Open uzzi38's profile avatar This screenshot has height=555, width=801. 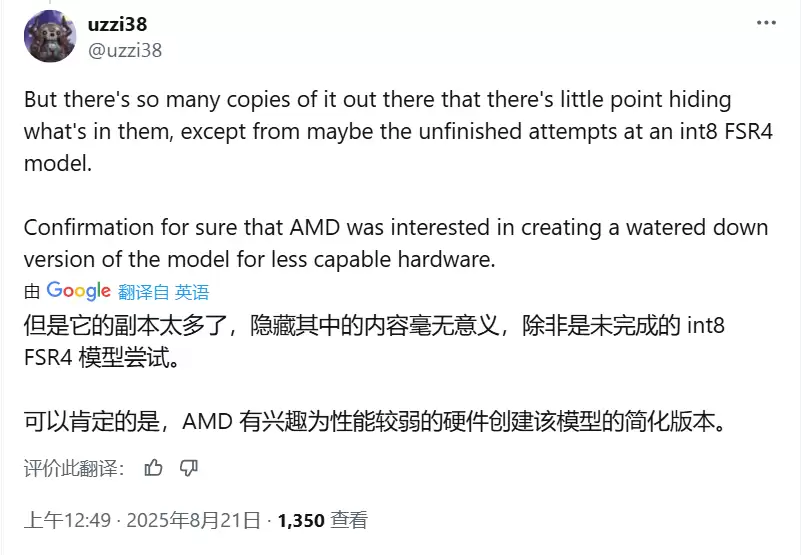pyautogui.click(x=49, y=36)
